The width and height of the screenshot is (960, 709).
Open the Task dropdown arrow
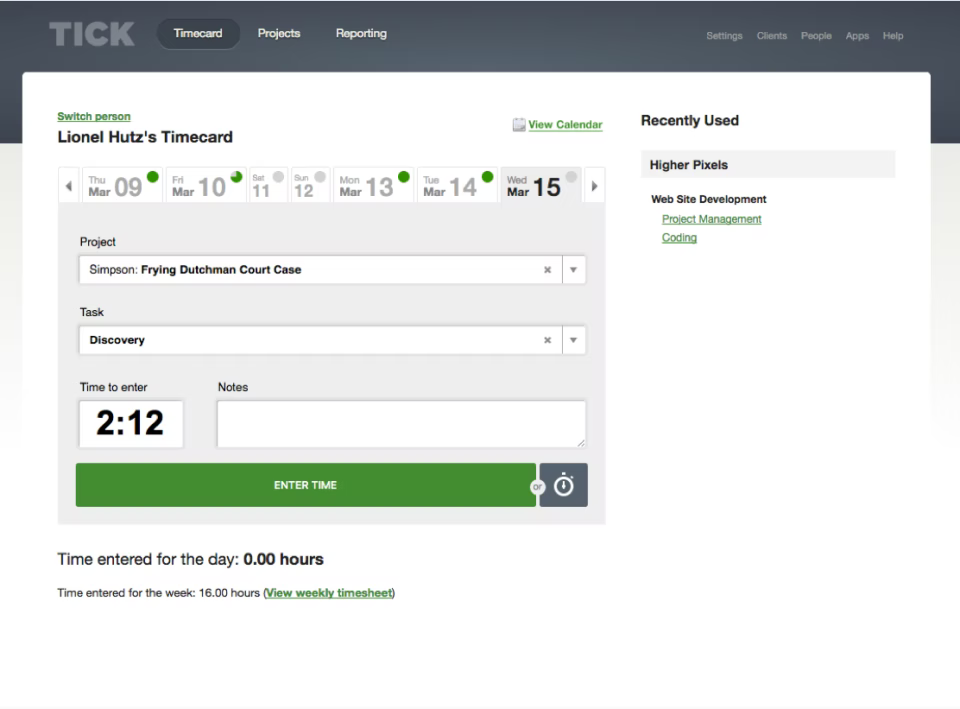coord(574,340)
